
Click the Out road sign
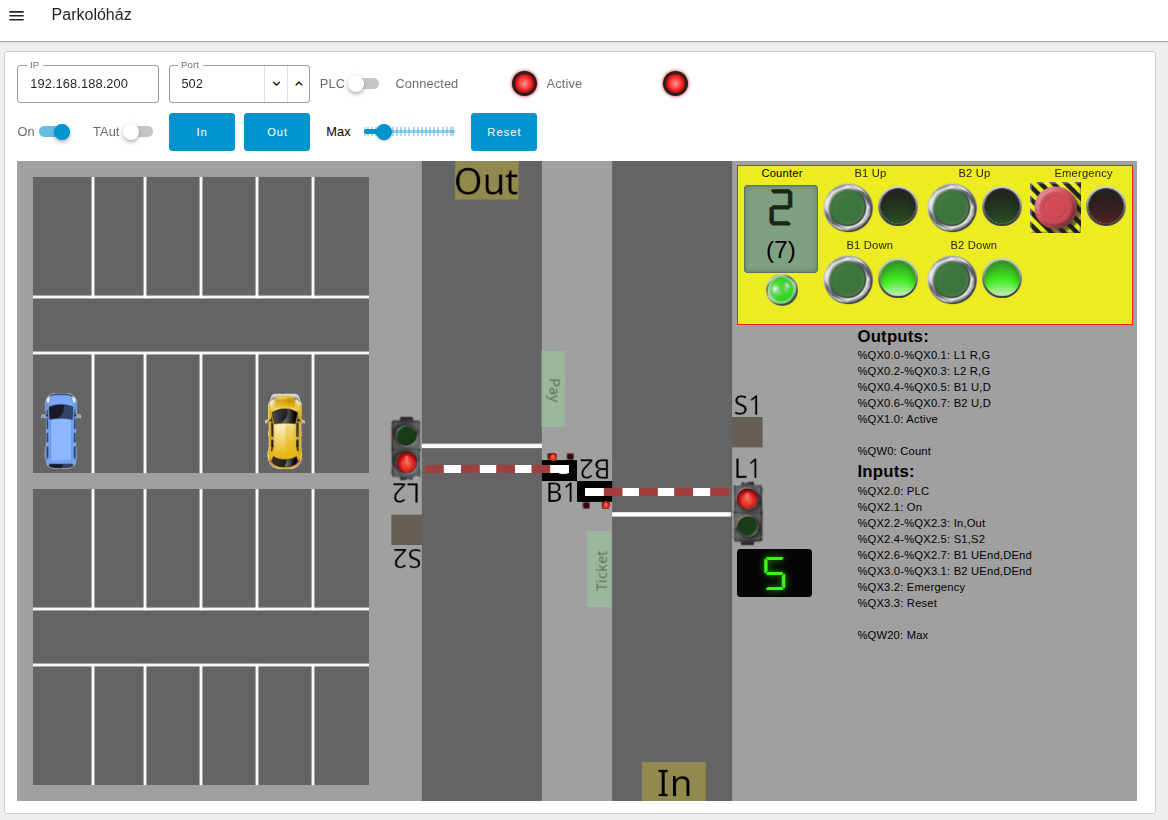[x=486, y=182]
